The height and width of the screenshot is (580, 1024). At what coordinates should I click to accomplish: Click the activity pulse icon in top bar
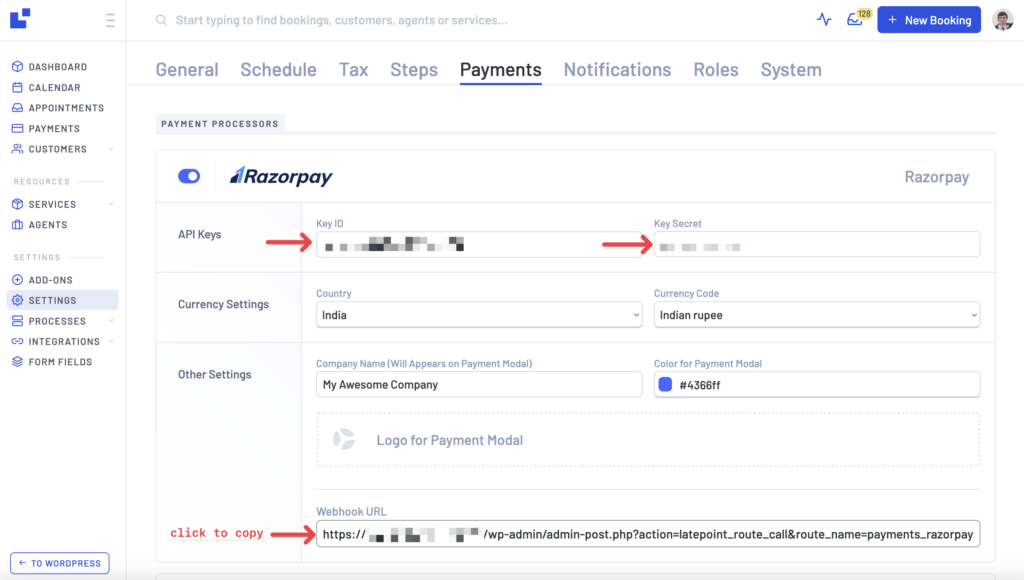click(822, 19)
